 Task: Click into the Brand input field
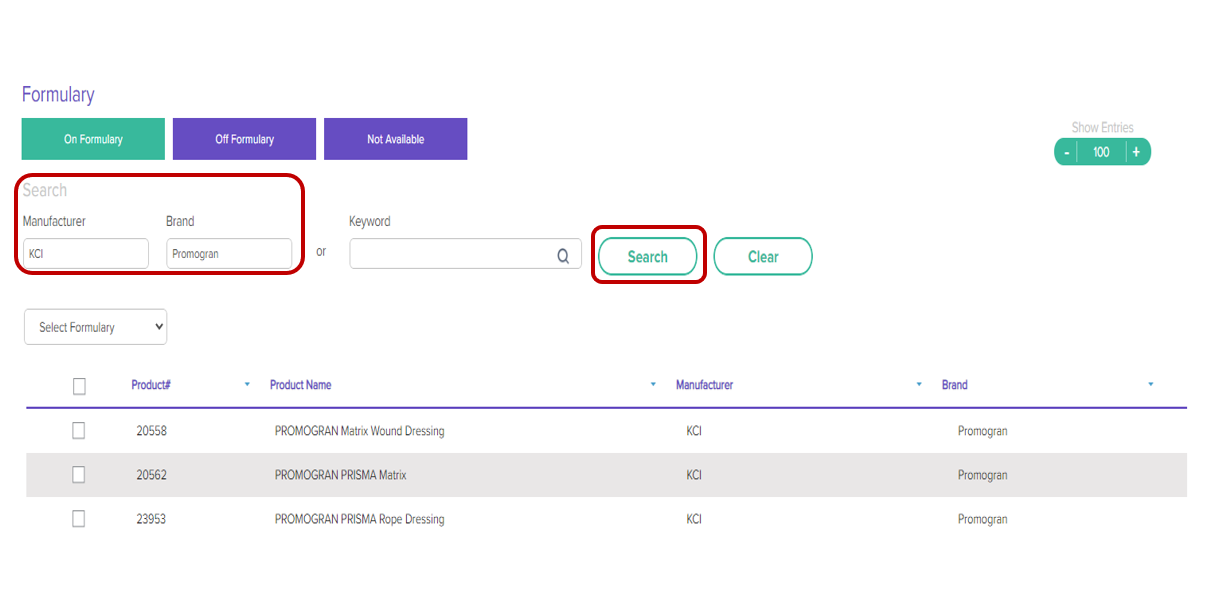[x=229, y=254]
